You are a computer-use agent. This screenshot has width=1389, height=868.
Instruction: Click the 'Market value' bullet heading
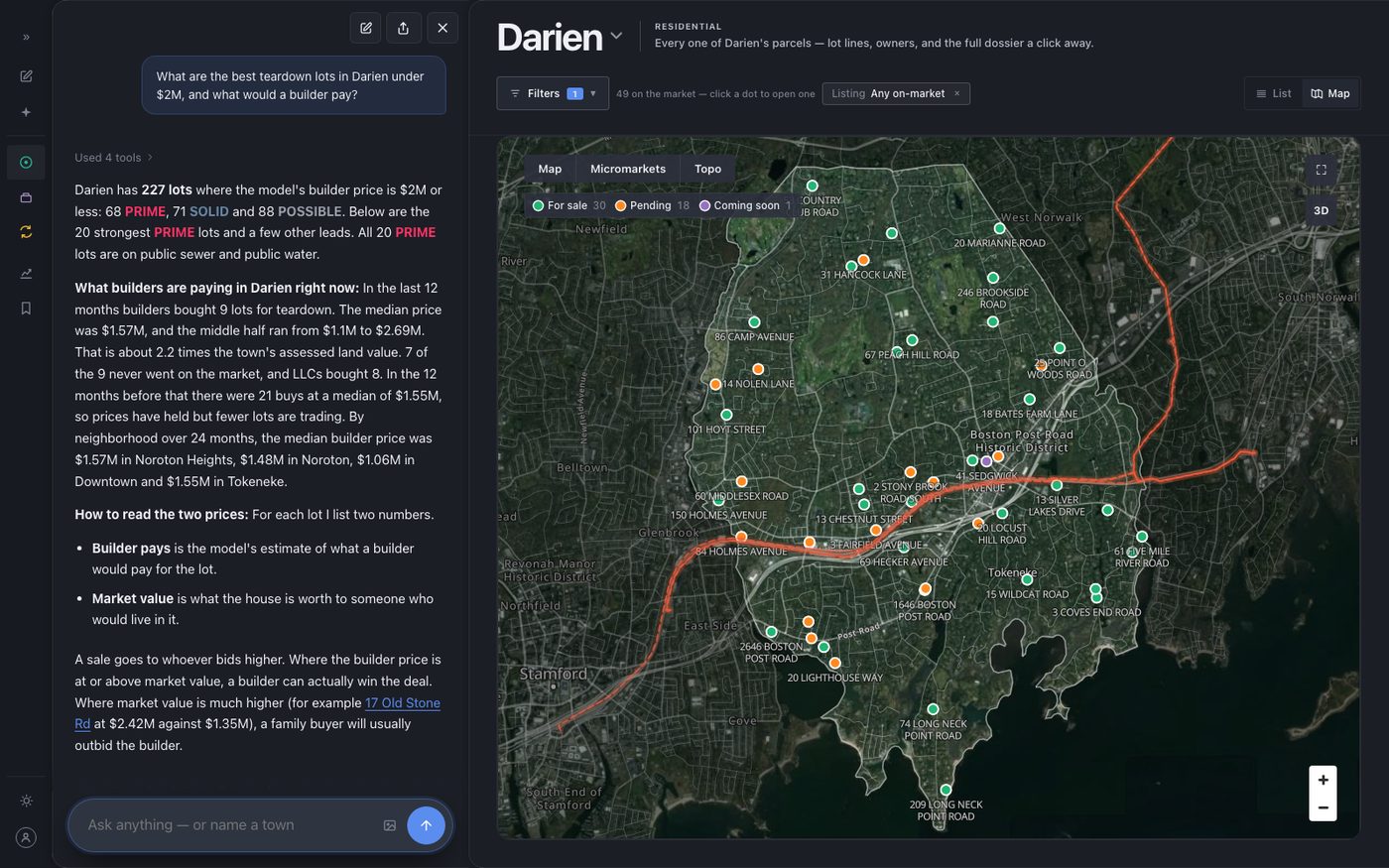133,598
